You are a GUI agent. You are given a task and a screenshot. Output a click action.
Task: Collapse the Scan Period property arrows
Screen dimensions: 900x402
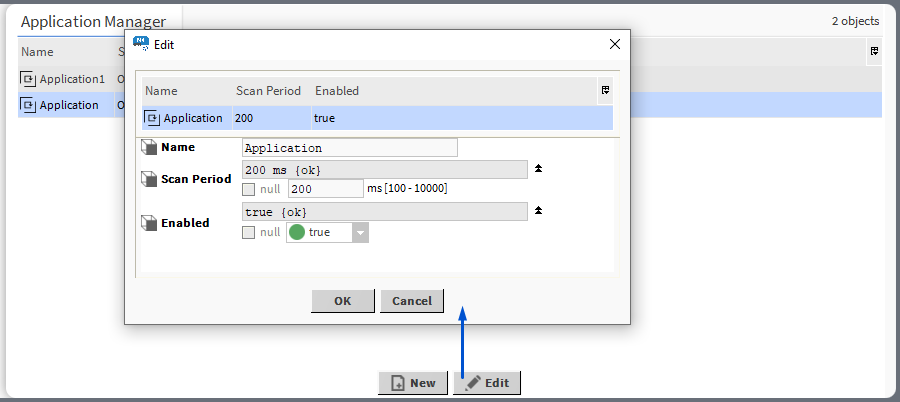(538, 169)
